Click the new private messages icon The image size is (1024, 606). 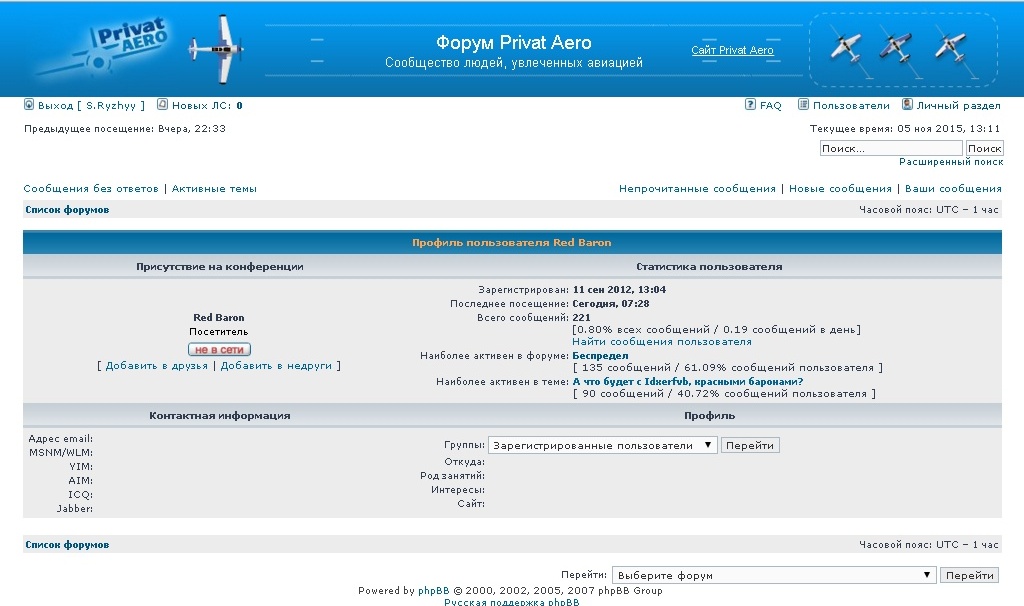162,104
